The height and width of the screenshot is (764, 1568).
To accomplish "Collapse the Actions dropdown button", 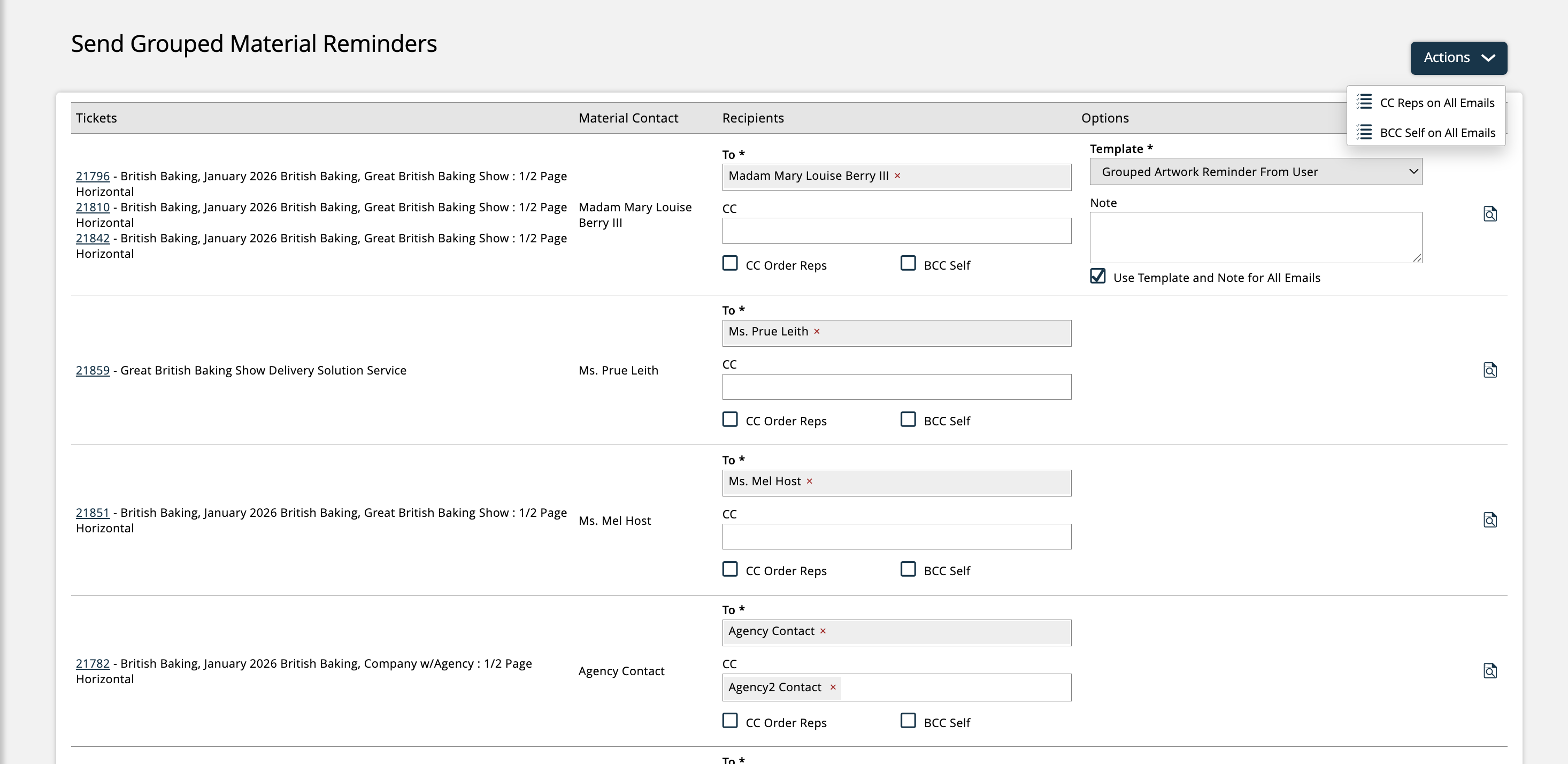I will click(x=1458, y=58).
